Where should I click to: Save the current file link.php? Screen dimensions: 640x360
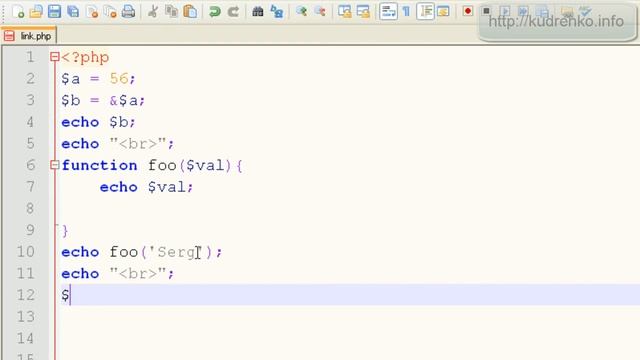54,11
